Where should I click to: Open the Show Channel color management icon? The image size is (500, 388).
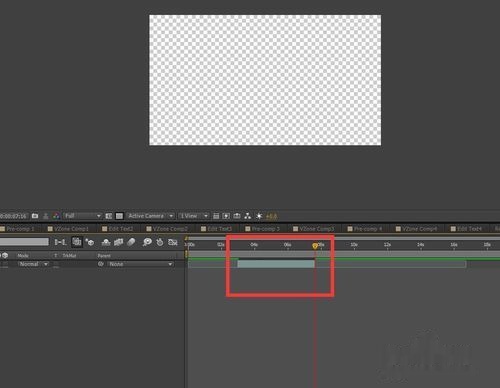(56, 216)
